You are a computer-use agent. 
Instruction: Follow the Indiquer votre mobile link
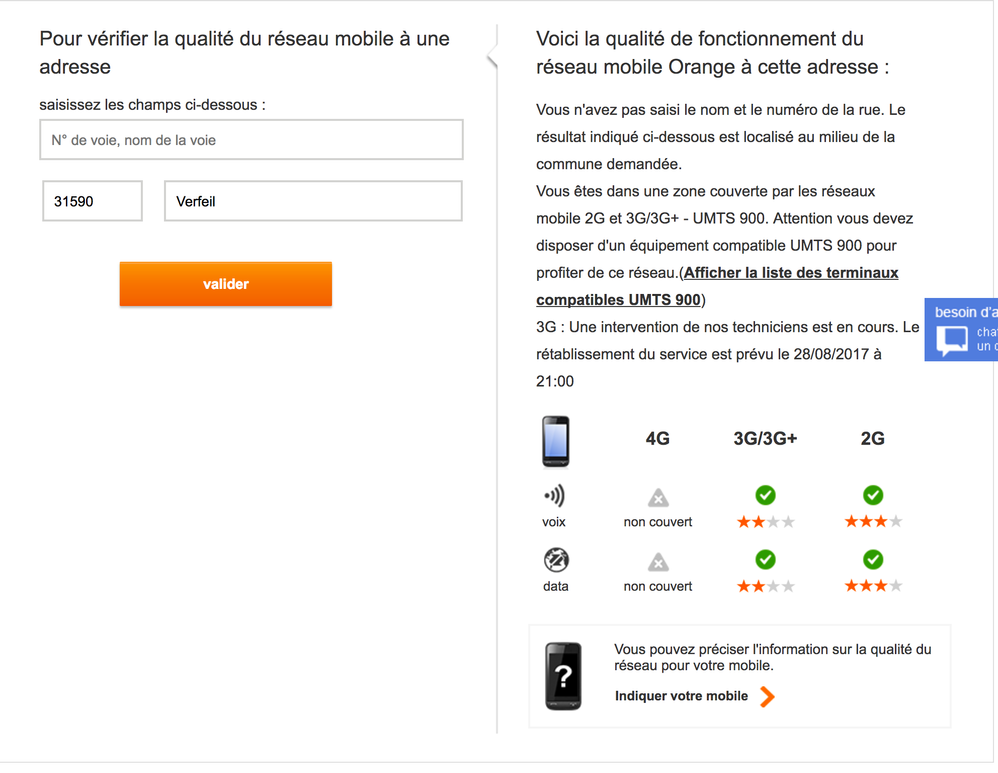click(681, 696)
